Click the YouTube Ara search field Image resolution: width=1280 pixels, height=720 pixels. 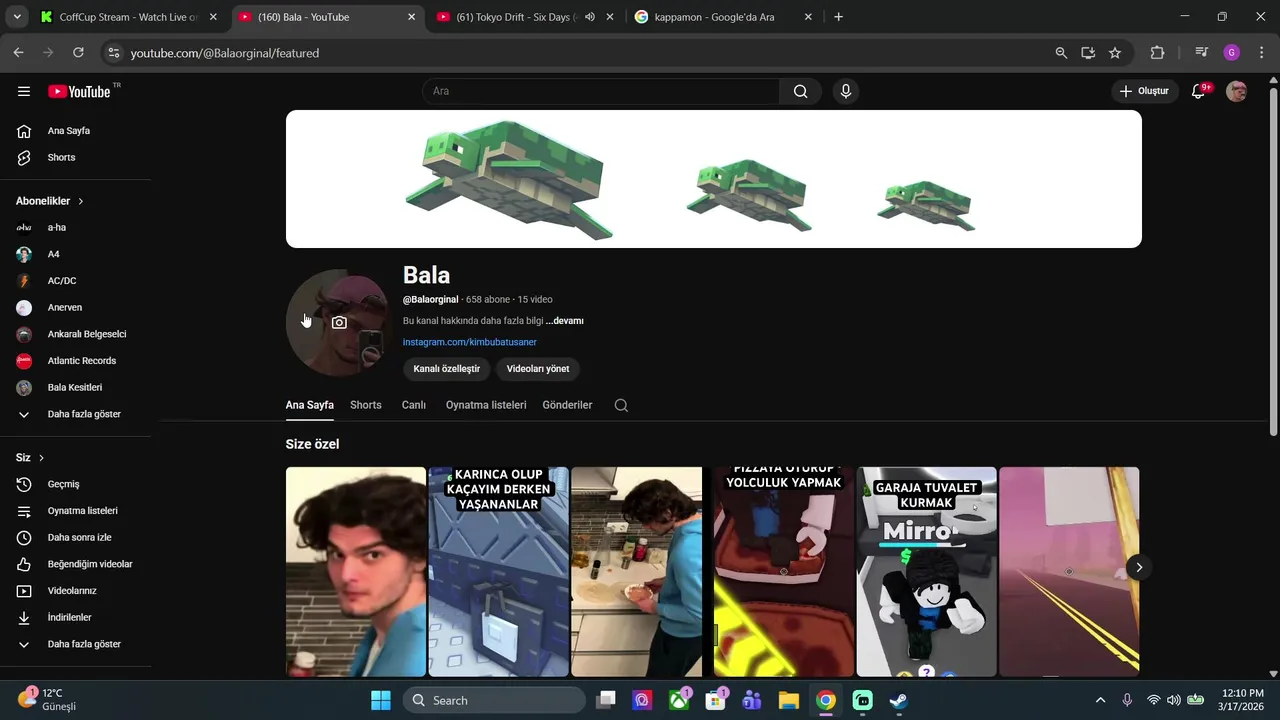click(601, 91)
